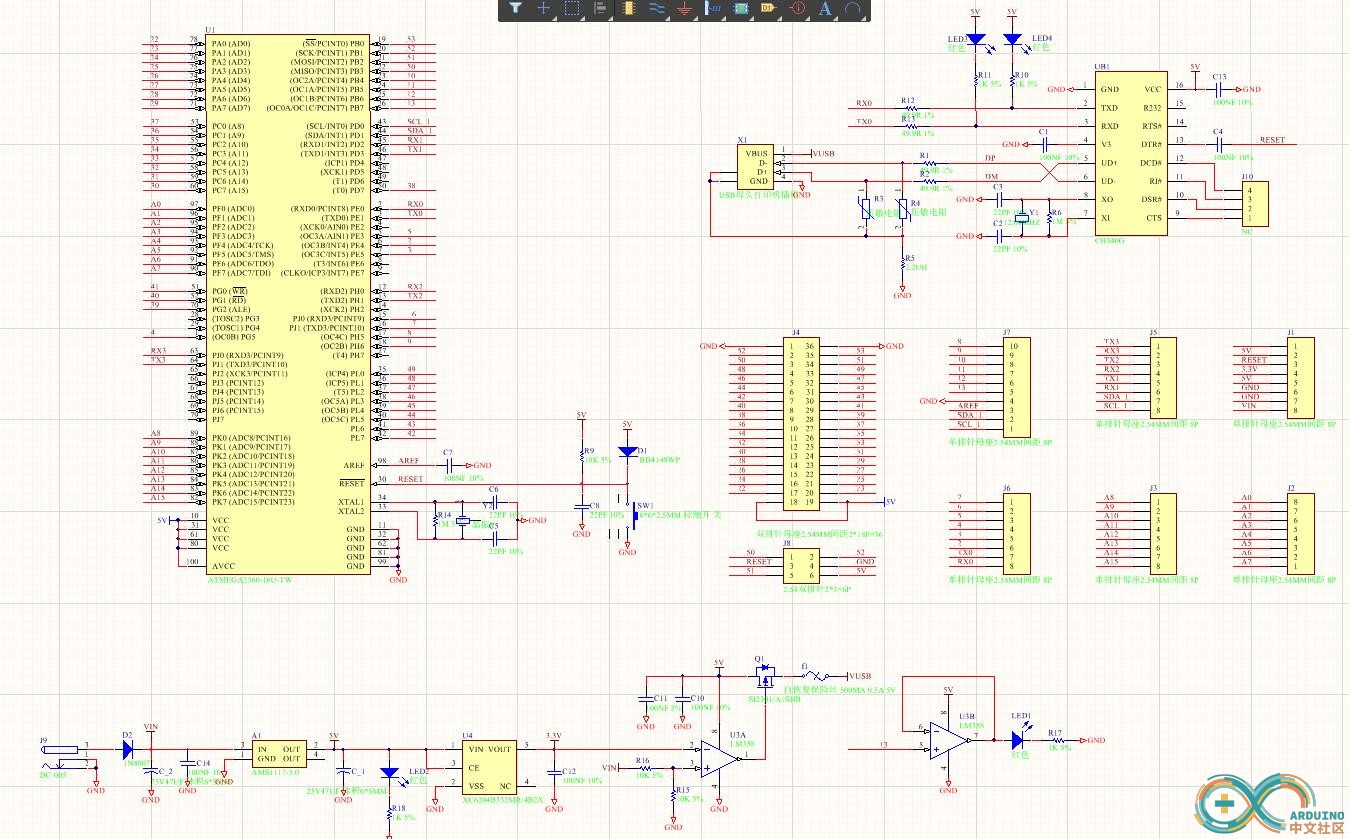
Task: Click the 1N4007 diode label
Action: [x=139, y=762]
